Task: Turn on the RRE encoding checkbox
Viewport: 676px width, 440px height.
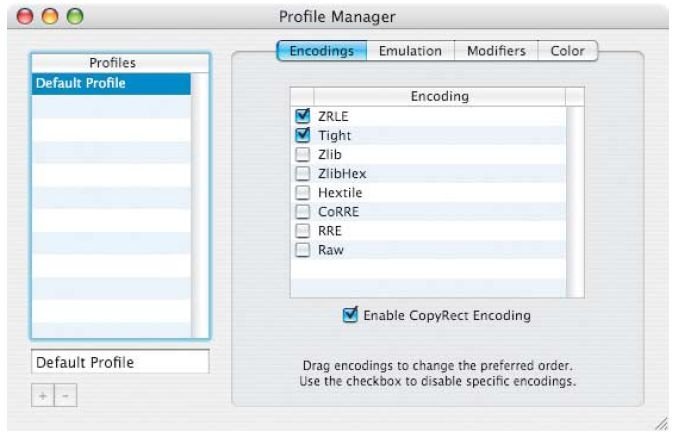Action: [303, 231]
